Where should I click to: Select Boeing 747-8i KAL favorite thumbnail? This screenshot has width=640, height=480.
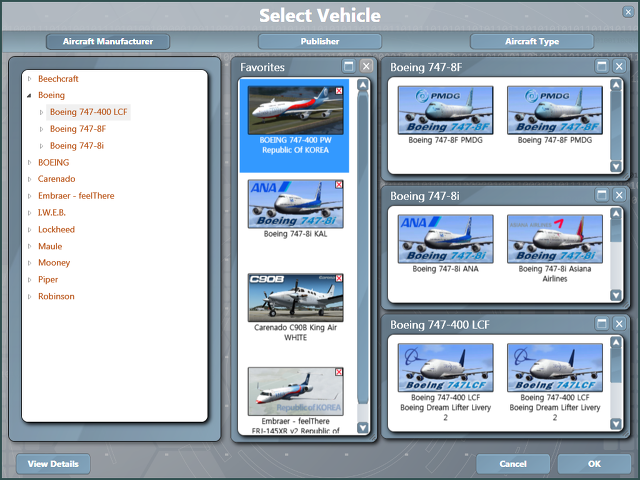click(x=296, y=204)
